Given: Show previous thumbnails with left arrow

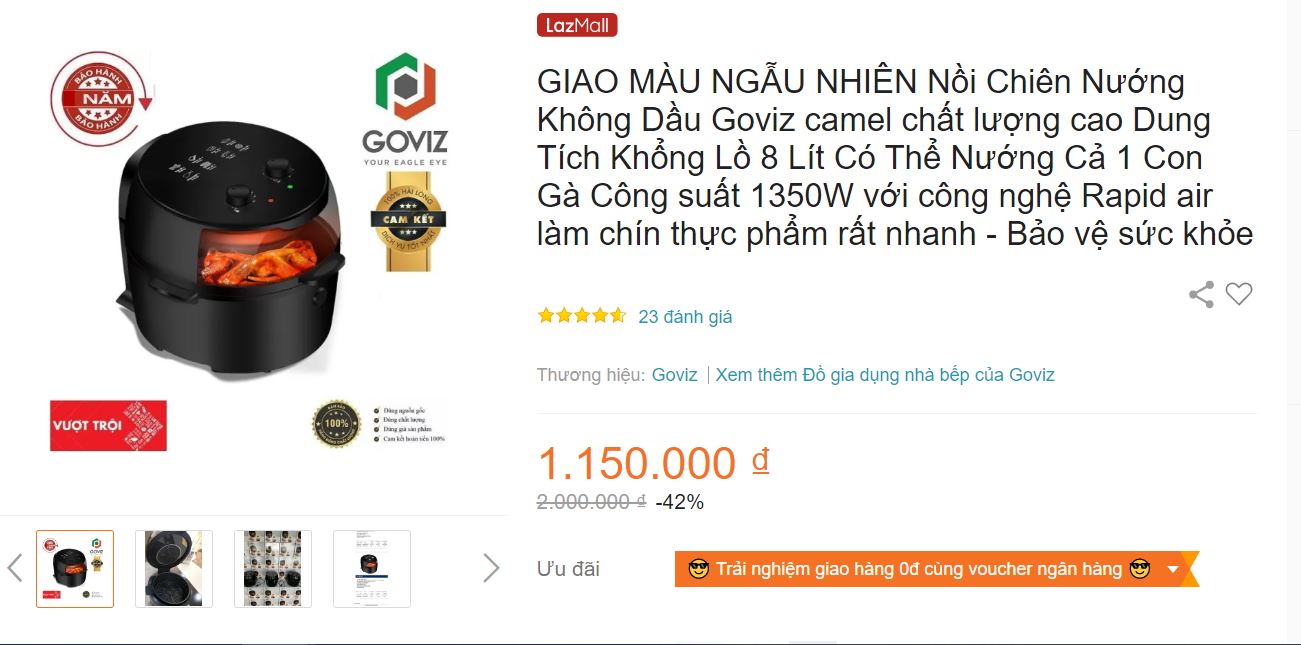Looking at the screenshot, I should point(15,568).
